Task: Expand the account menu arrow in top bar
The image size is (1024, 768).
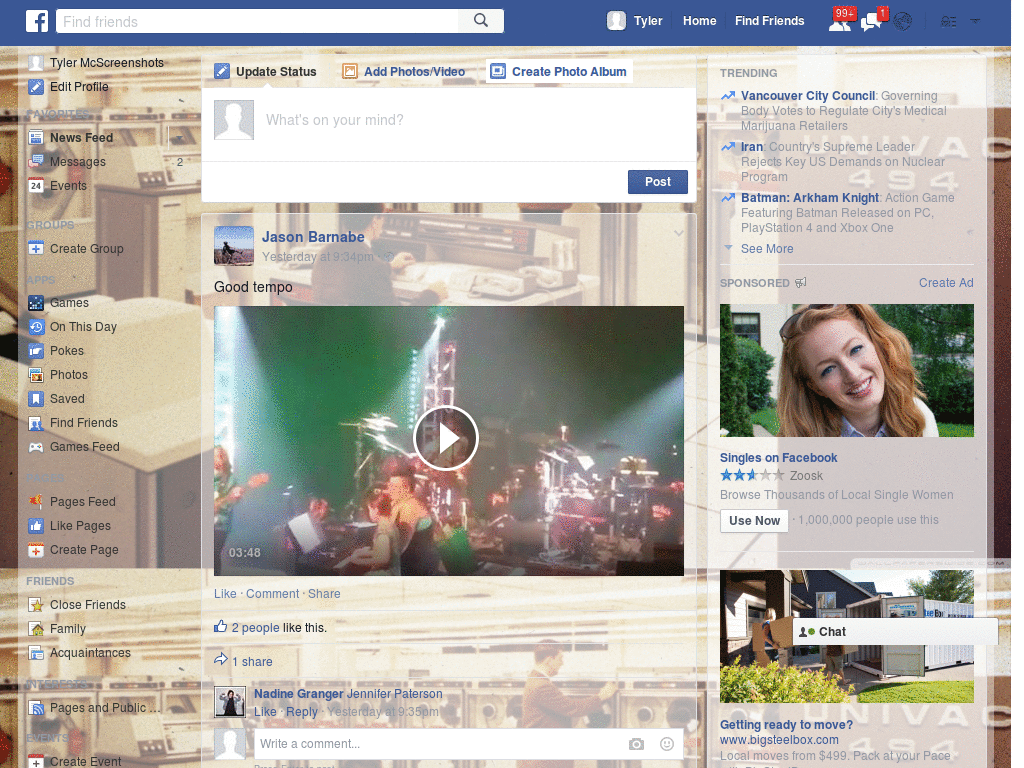Action: pyautogui.click(x=975, y=22)
